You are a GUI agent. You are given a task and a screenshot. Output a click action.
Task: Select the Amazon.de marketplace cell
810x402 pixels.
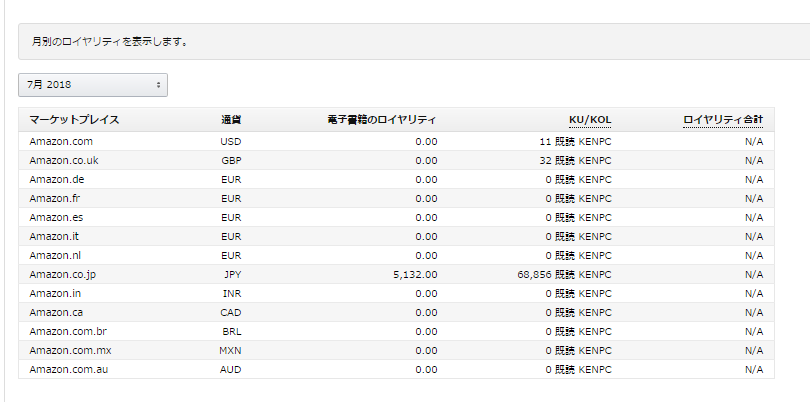[57, 180]
